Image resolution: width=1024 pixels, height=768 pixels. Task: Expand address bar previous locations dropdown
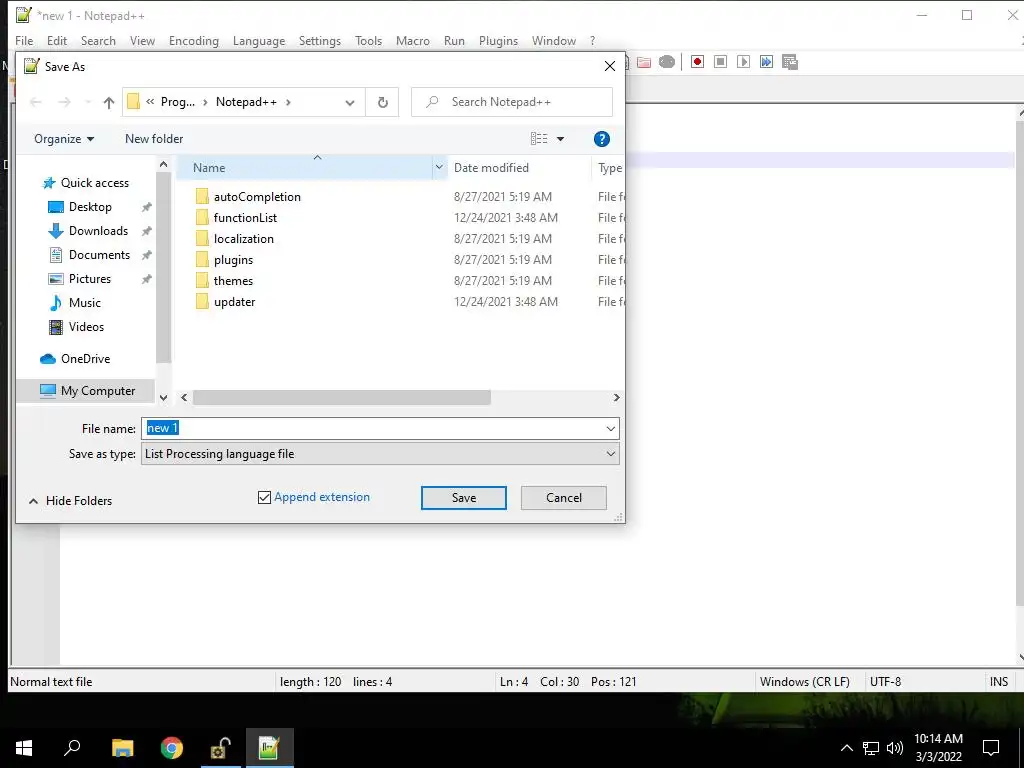pos(350,103)
